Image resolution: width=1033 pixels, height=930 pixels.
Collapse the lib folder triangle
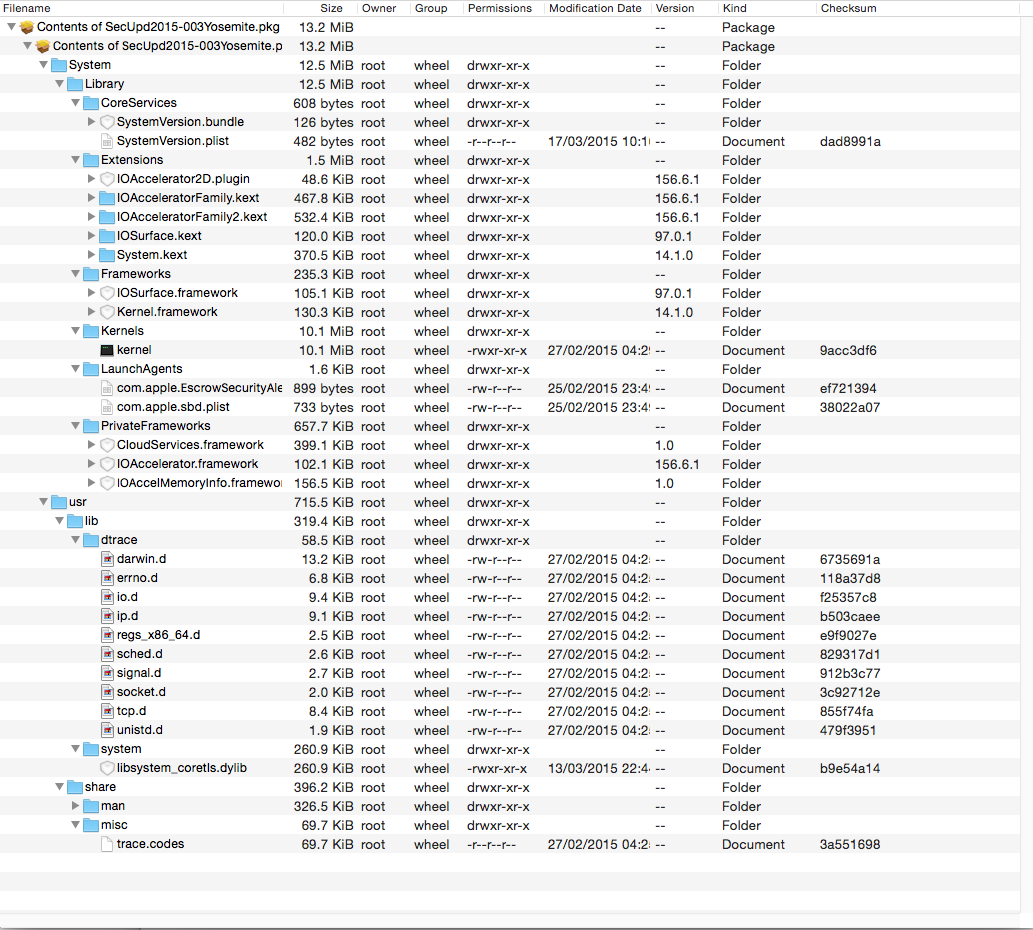click(59, 521)
